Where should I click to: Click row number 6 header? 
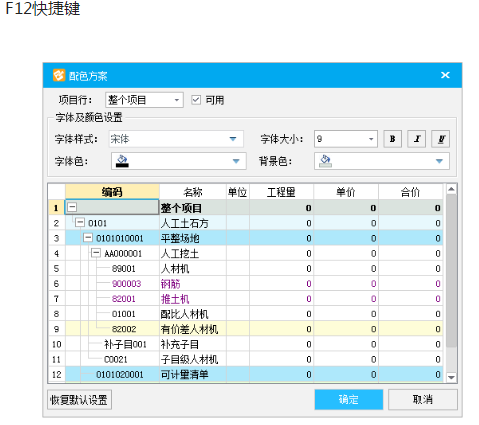tap(56, 284)
